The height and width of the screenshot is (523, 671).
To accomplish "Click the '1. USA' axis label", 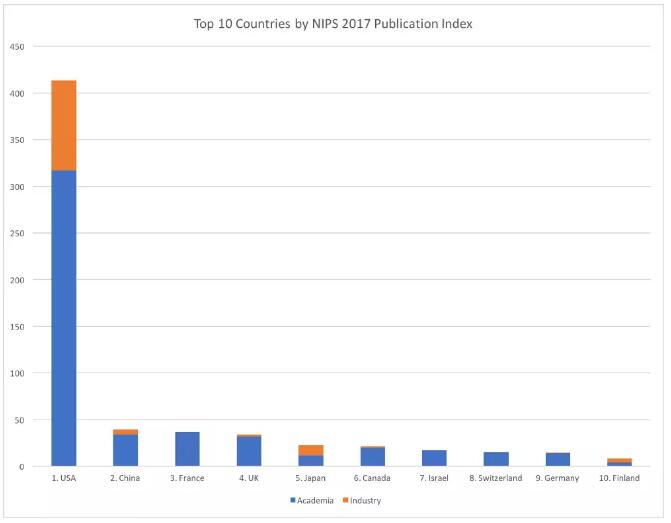I will (x=64, y=478).
